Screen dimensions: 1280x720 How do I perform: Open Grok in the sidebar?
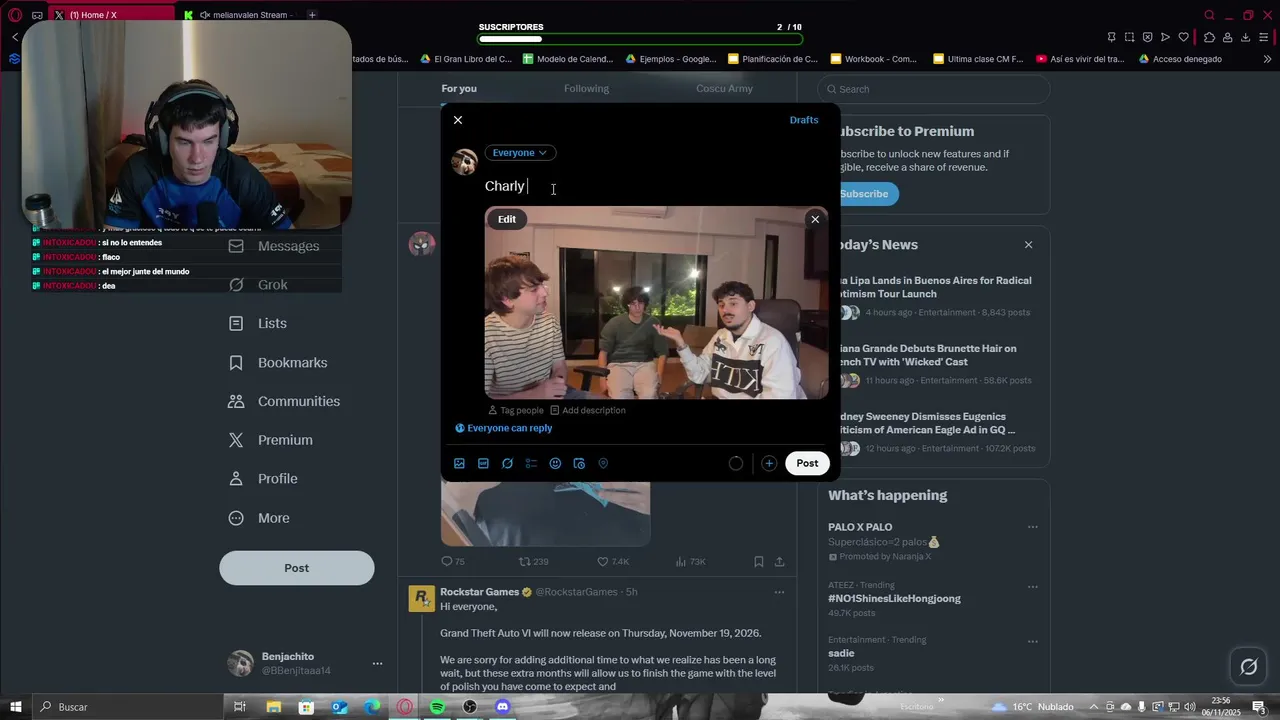tap(258, 285)
